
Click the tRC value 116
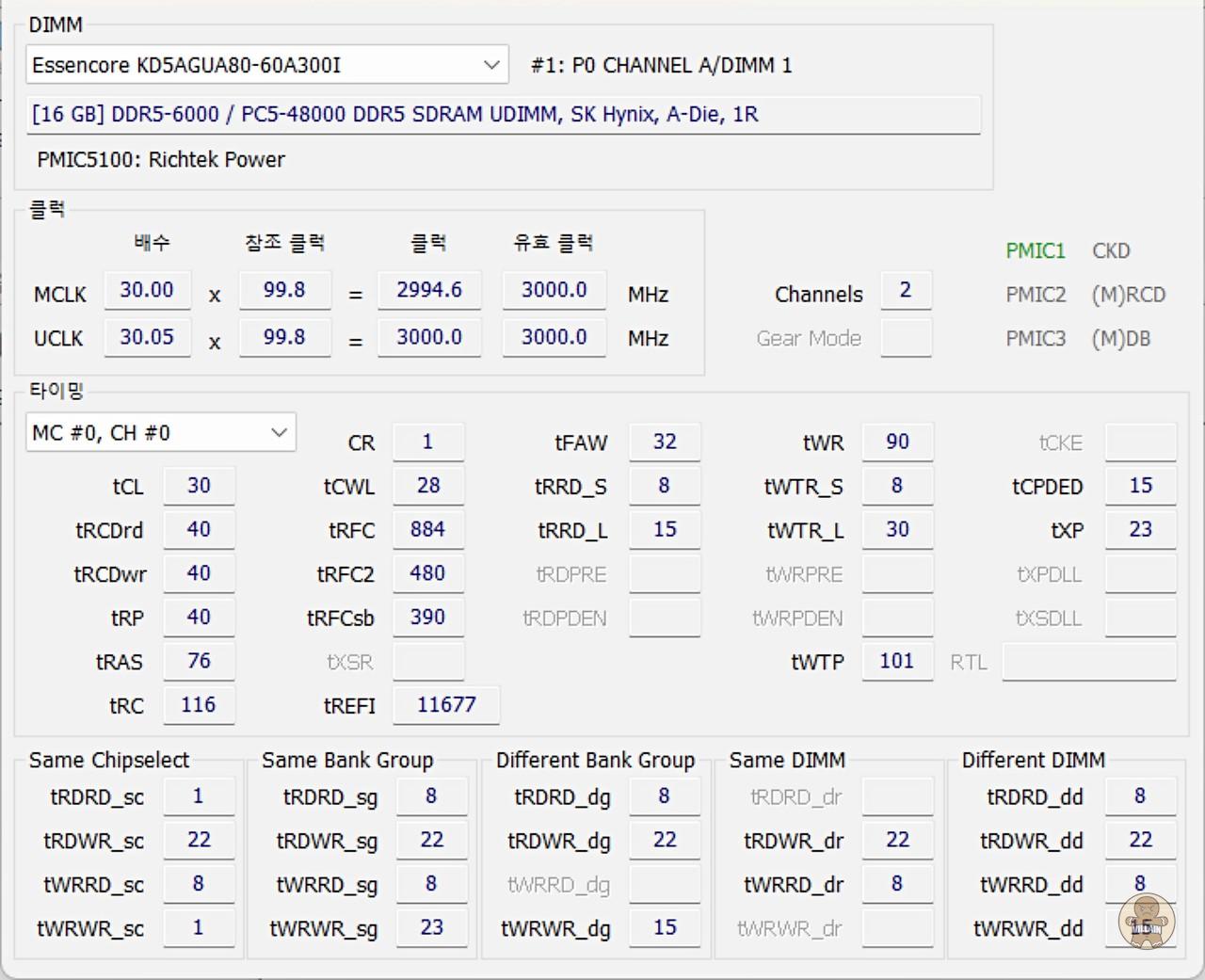[x=199, y=705]
